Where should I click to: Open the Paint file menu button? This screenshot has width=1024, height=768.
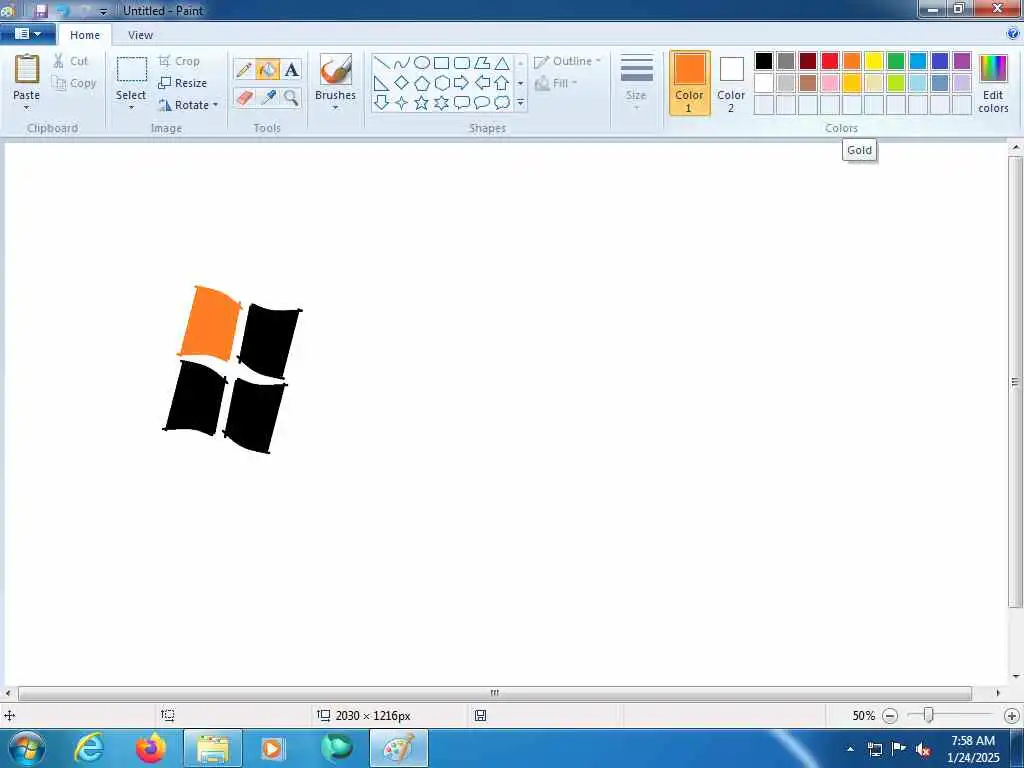28,34
